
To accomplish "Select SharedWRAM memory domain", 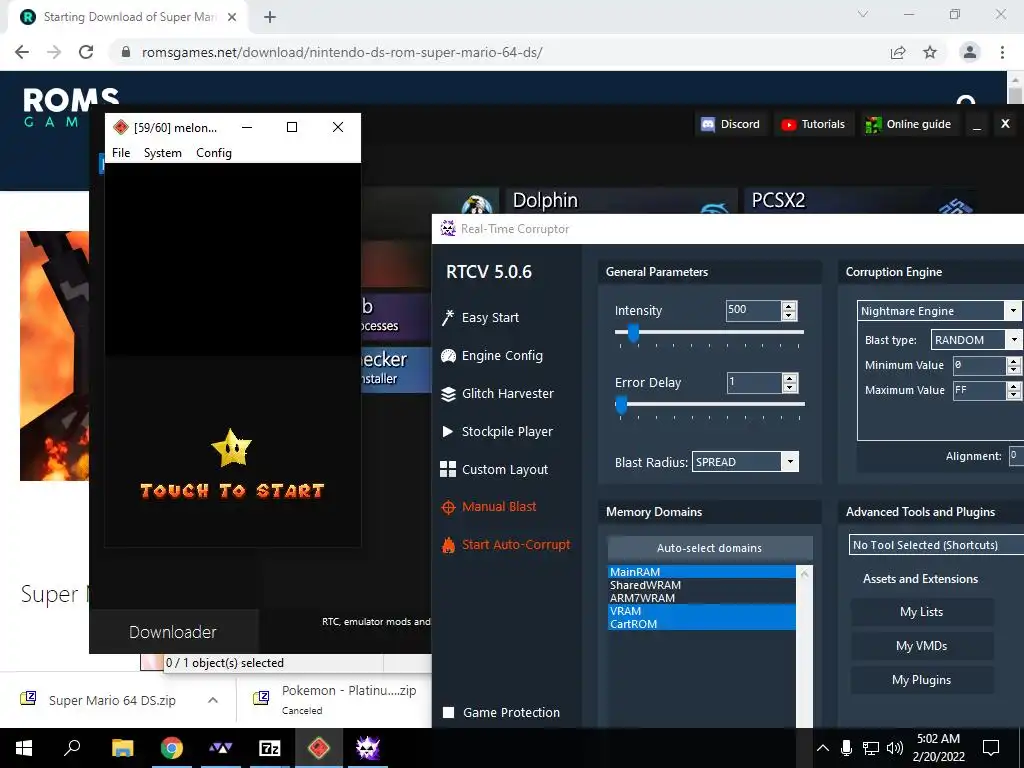I will click(x=701, y=584).
